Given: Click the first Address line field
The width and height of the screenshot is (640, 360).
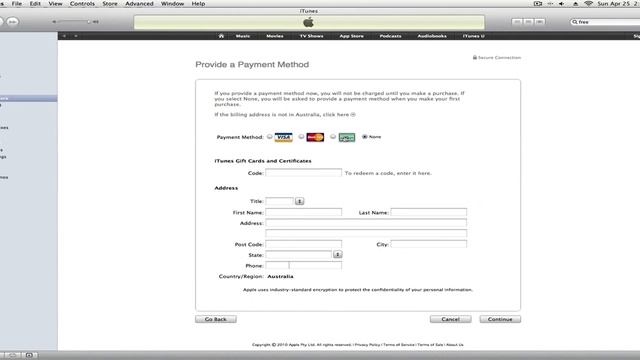Looking at the screenshot, I should (366, 223).
